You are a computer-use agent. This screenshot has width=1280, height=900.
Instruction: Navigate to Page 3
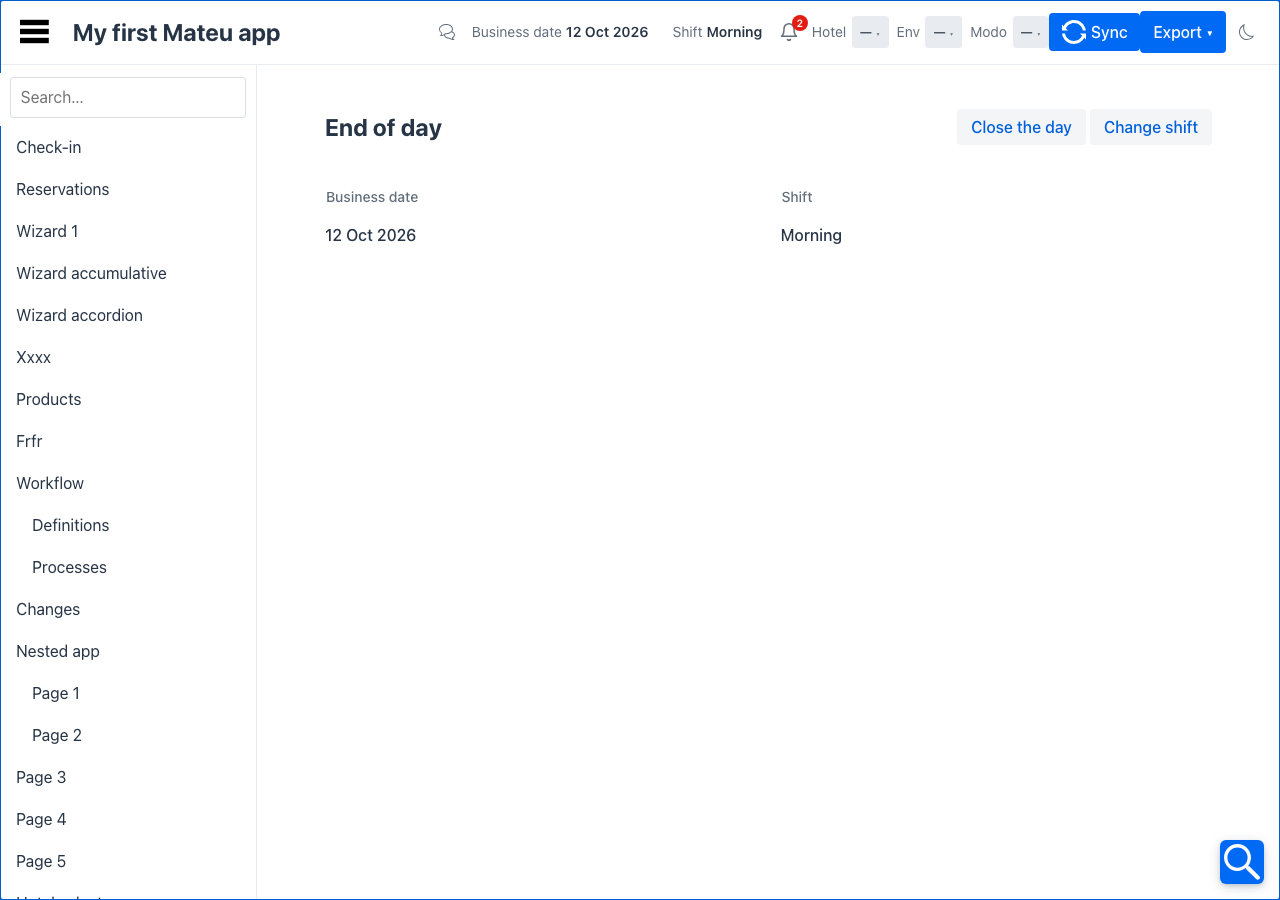(x=41, y=777)
